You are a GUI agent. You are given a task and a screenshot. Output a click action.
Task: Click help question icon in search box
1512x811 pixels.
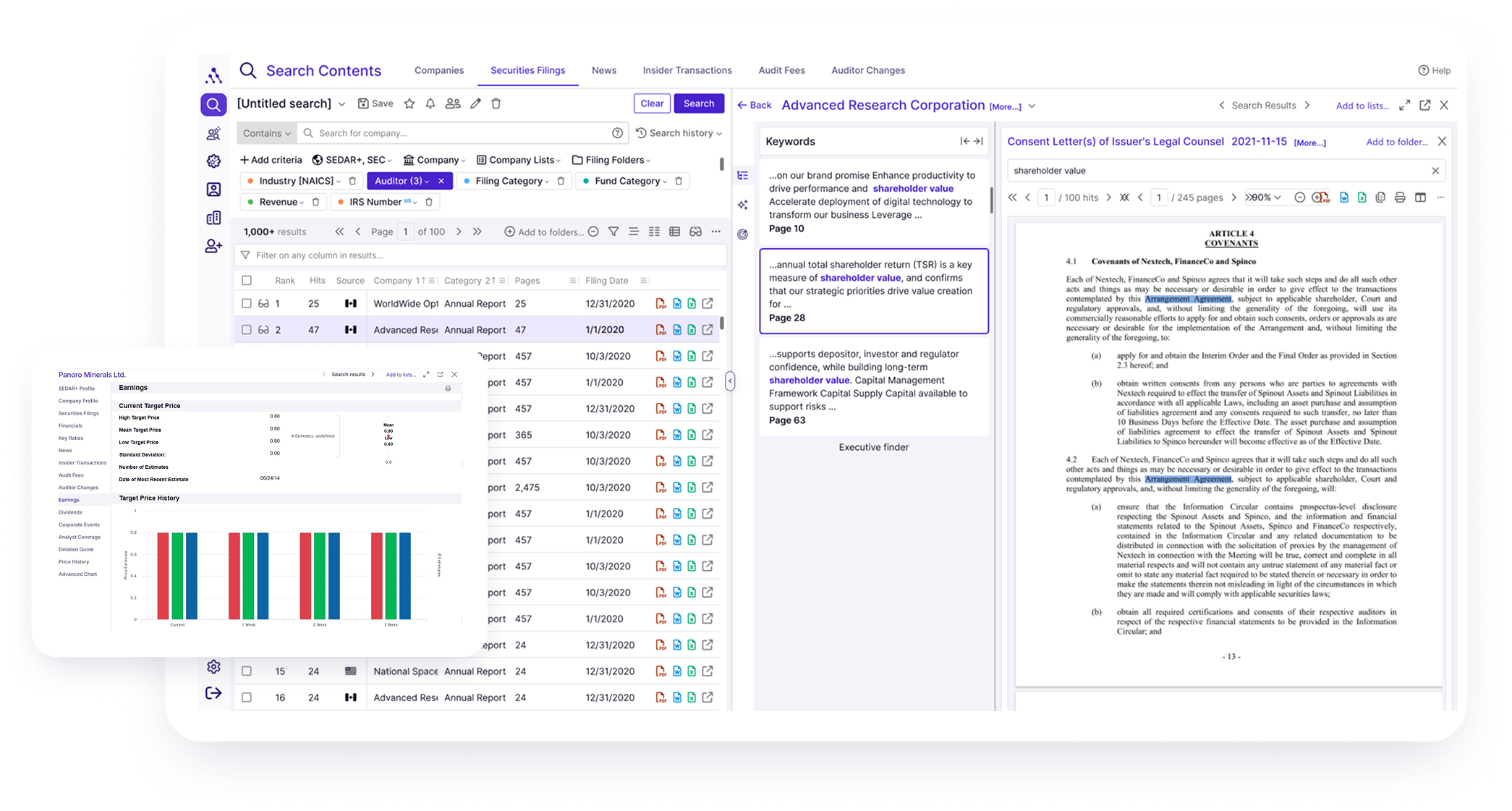coord(617,133)
